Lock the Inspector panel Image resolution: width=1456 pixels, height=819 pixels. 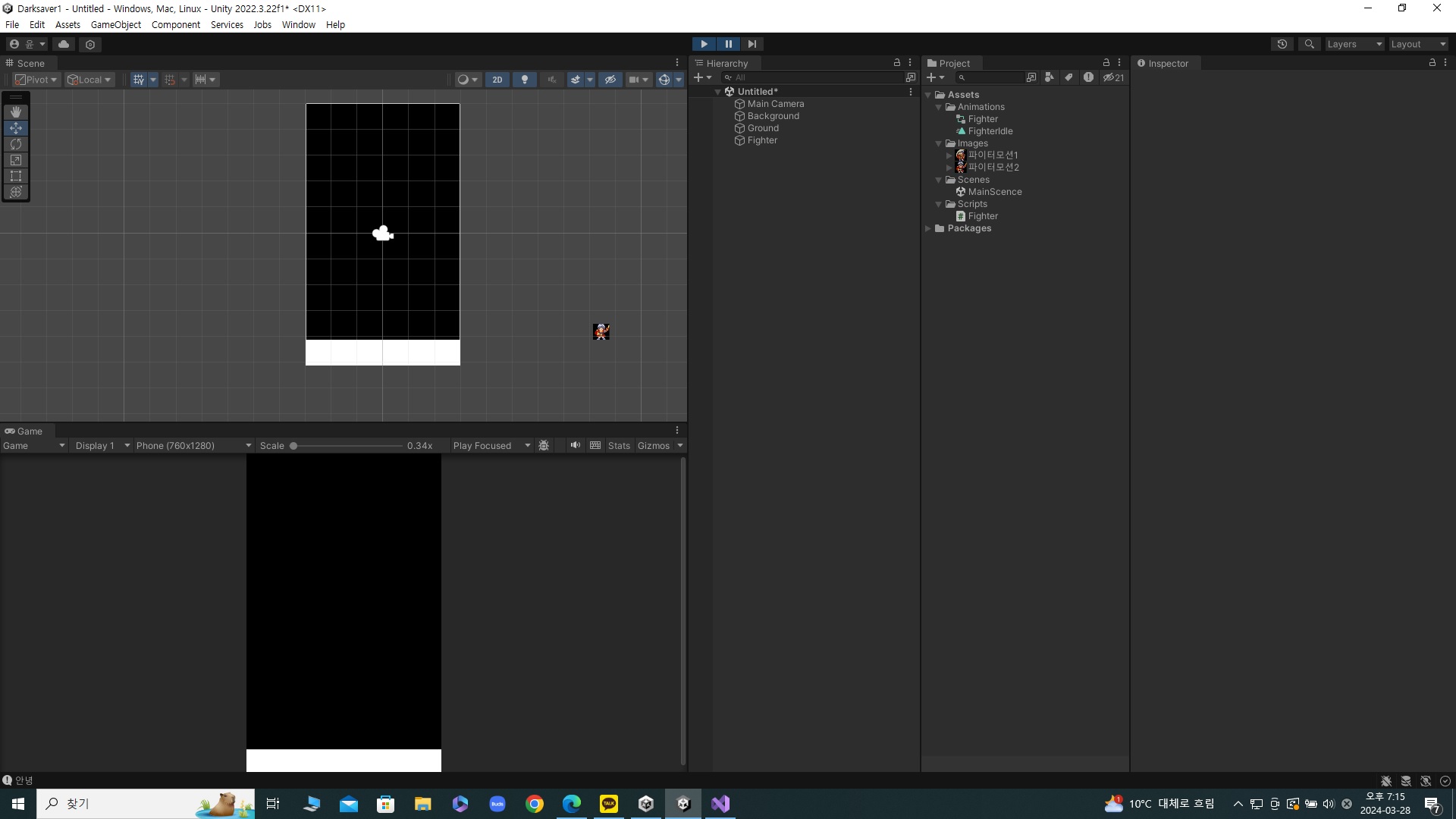(x=1432, y=63)
